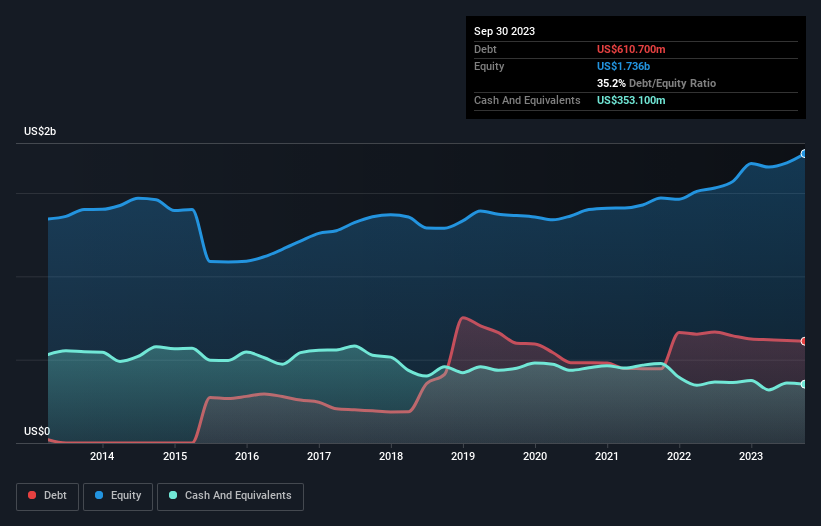This screenshot has width=821, height=526.
Task: Toggle the Equity series legend button
Action: click(x=118, y=496)
